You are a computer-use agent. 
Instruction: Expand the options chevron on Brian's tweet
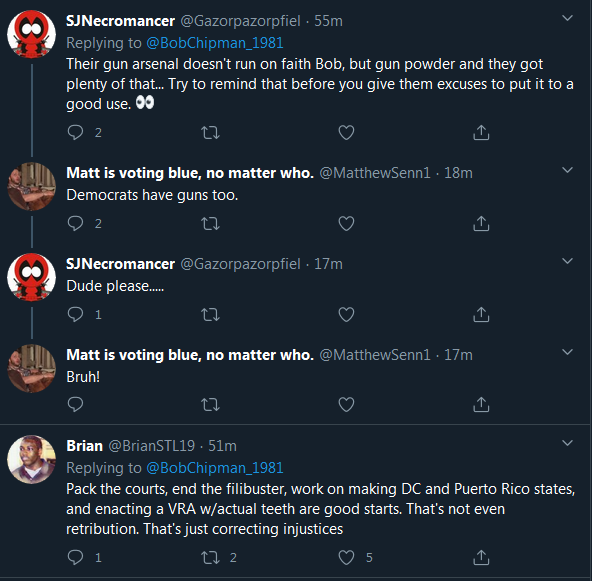pos(567,443)
